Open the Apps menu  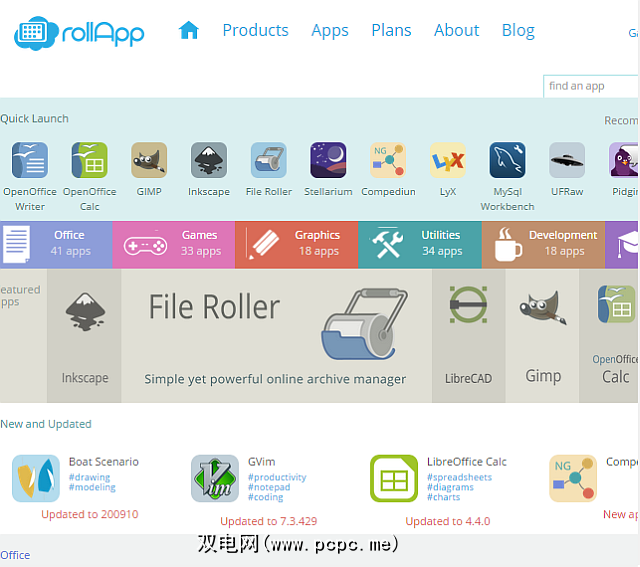point(330,31)
